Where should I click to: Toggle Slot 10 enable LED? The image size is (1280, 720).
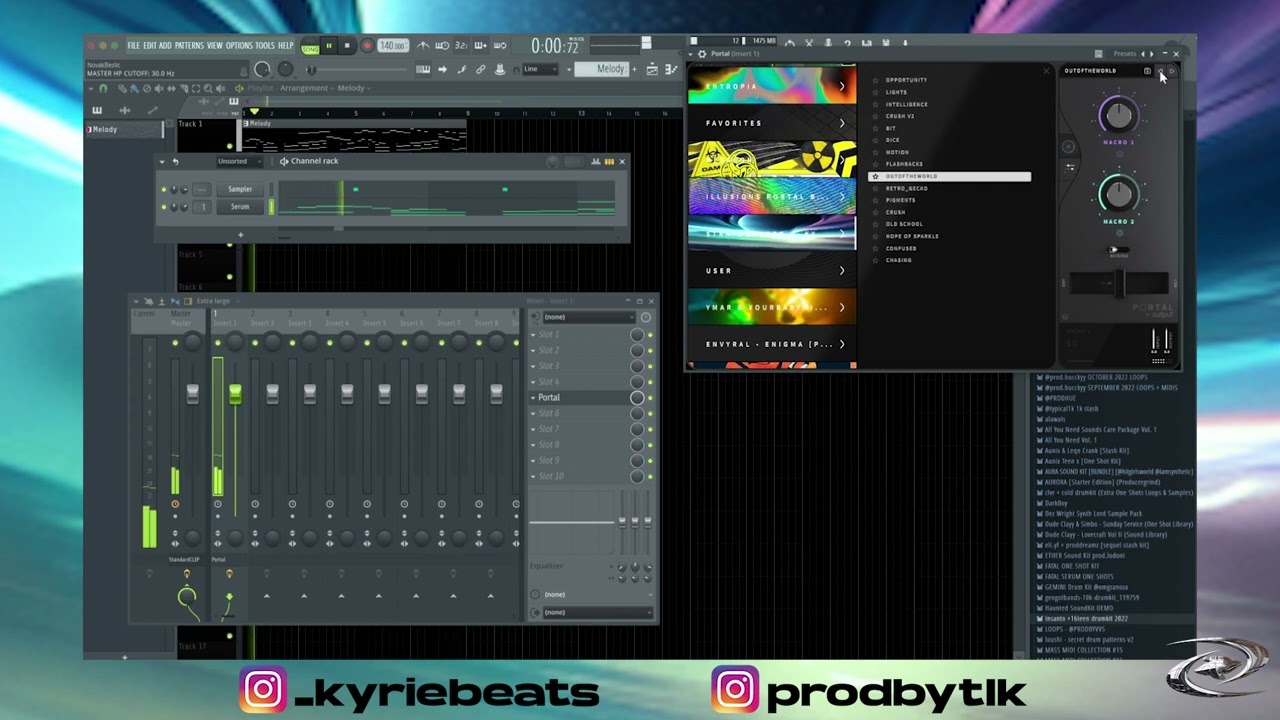click(650, 476)
